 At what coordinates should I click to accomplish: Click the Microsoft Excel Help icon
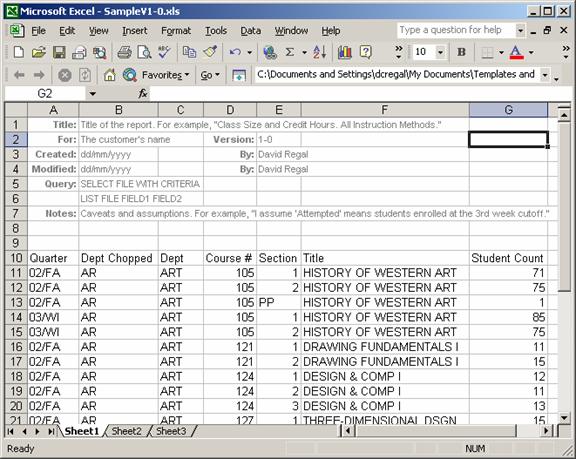(366, 52)
